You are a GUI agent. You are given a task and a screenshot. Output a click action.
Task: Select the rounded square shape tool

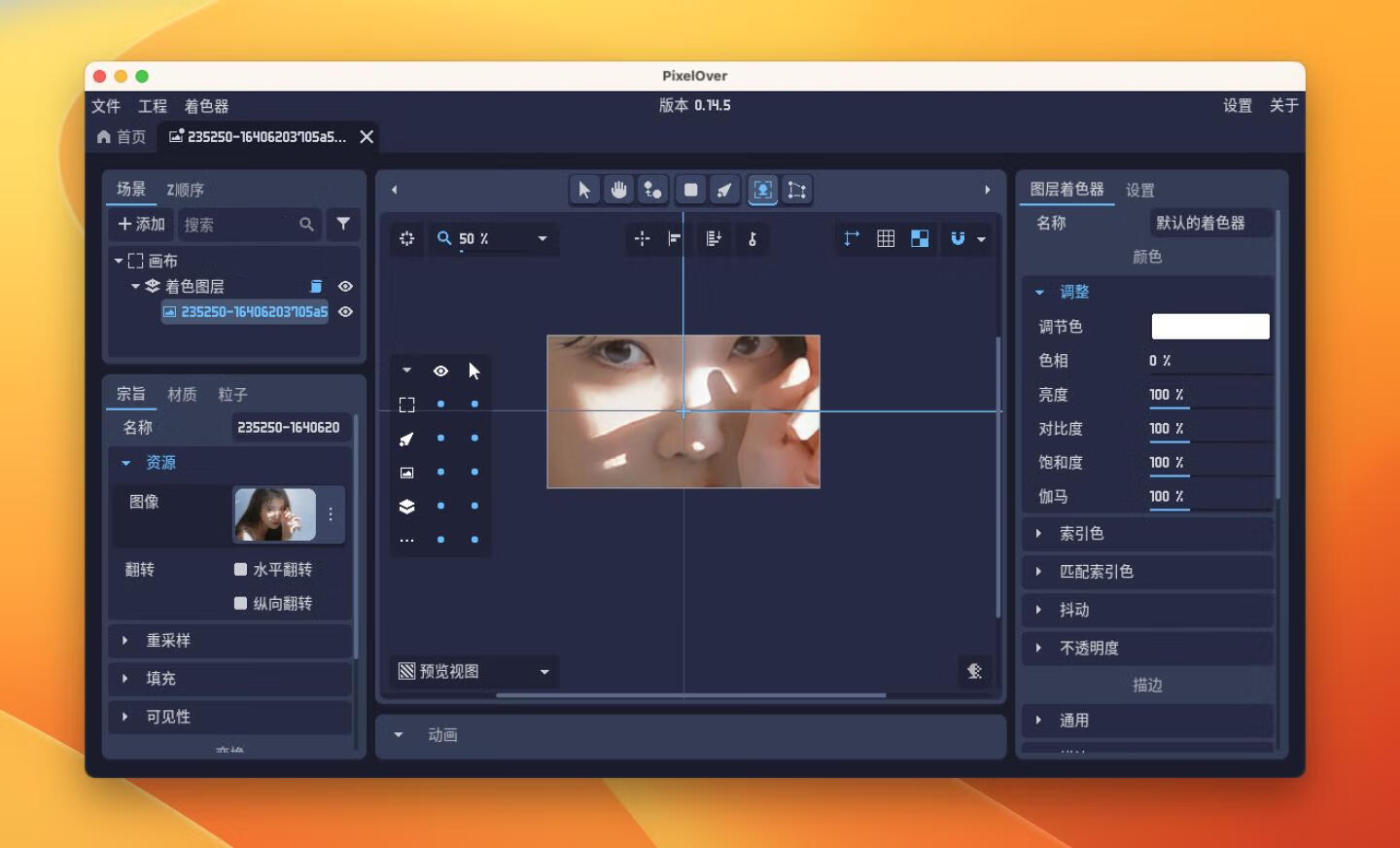coord(690,190)
